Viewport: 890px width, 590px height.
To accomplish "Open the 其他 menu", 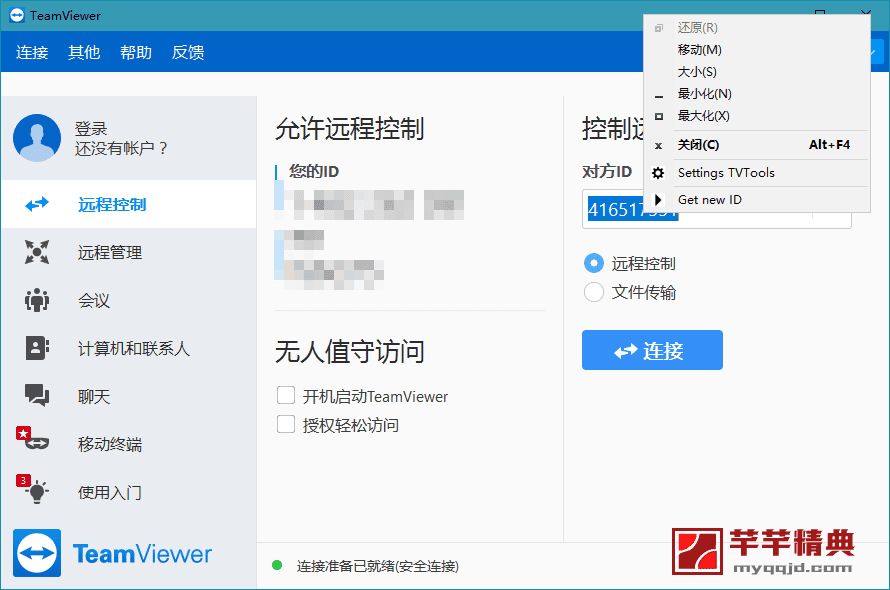I will click(x=84, y=52).
